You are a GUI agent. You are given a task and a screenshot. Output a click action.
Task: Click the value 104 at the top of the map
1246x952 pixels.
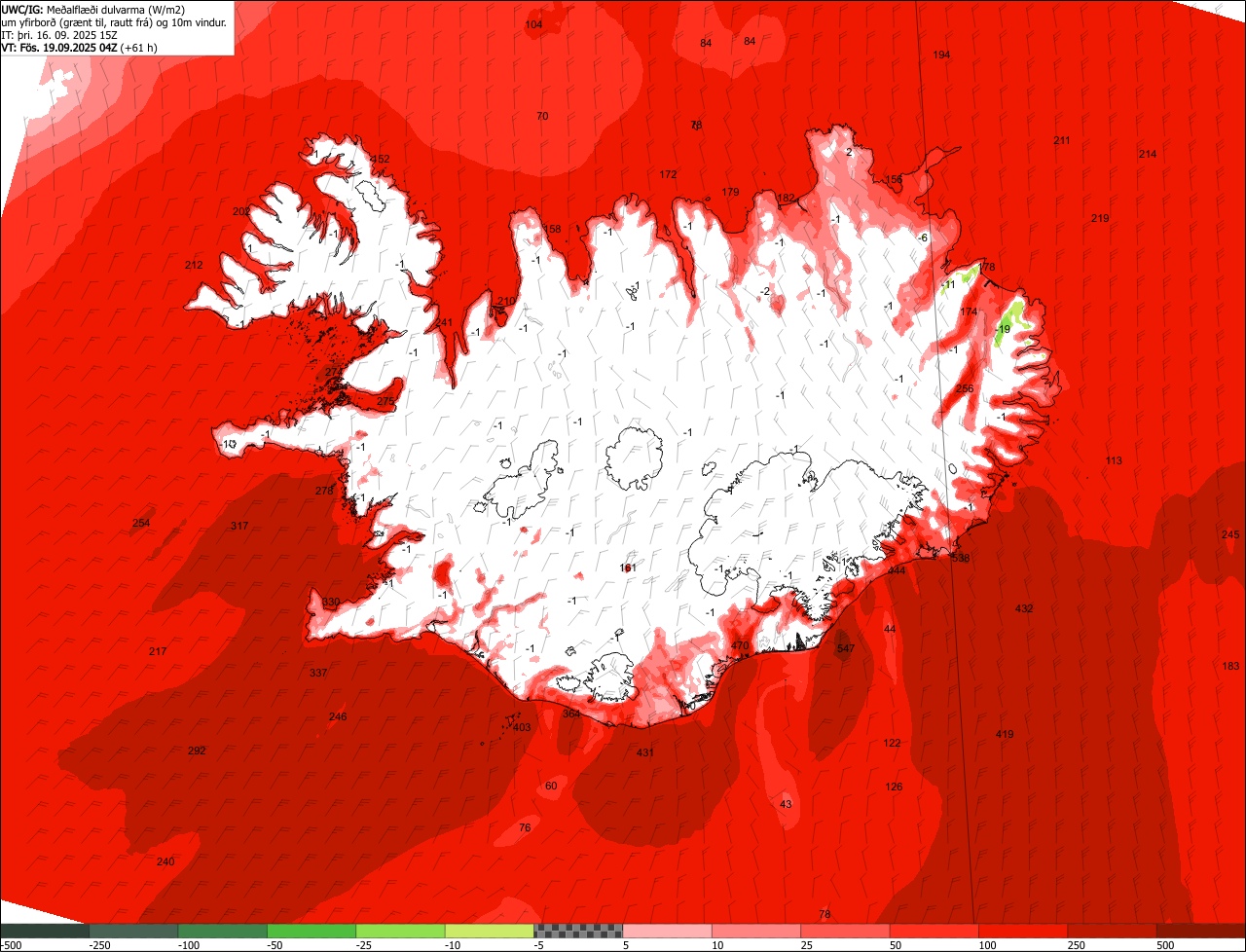(x=533, y=24)
